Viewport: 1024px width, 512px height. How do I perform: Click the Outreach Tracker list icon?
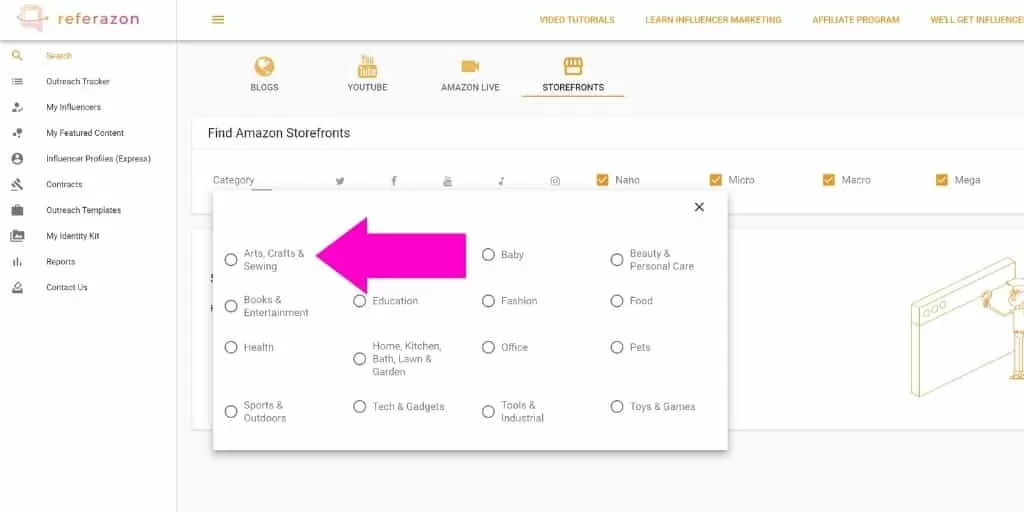point(18,81)
